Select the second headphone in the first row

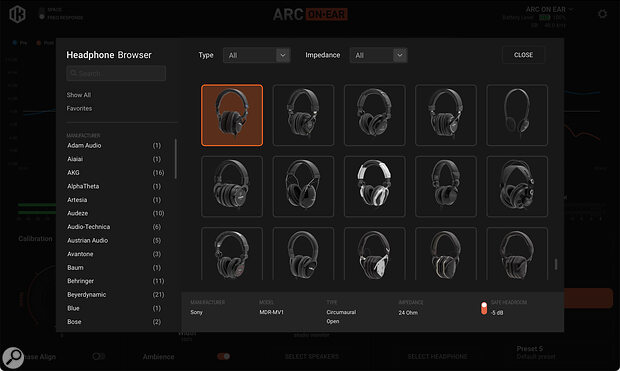point(303,115)
